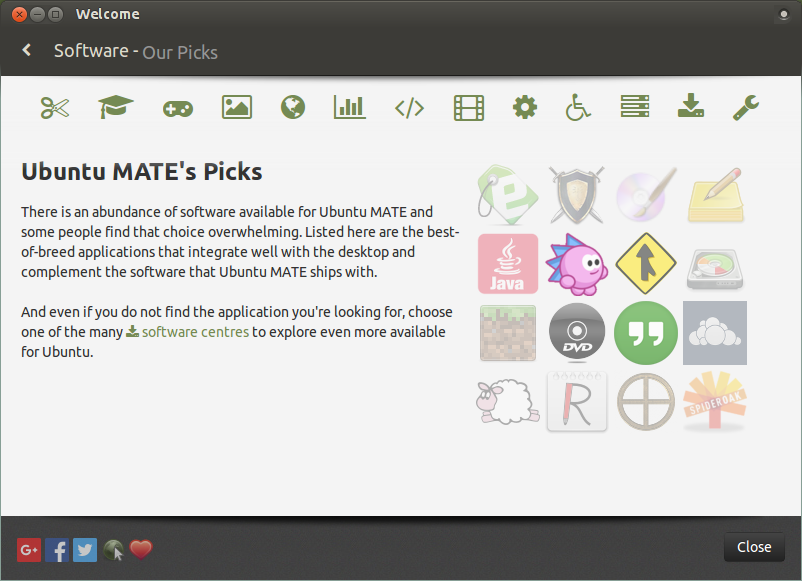Follow the software centres link
This screenshot has width=802, height=581.
(195, 332)
